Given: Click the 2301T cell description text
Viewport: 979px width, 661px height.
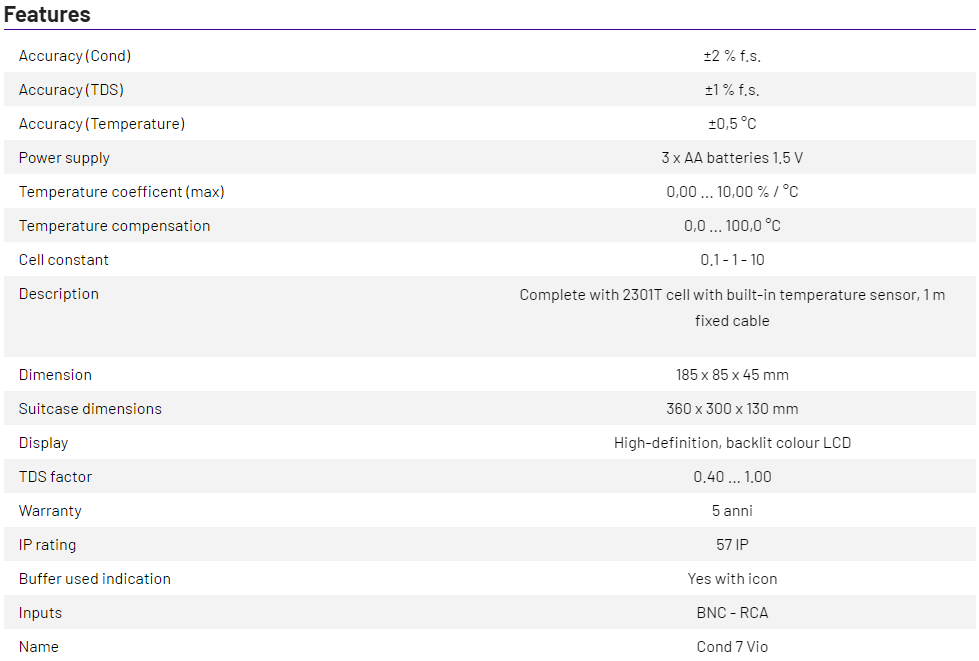Looking at the screenshot, I should [732, 307].
